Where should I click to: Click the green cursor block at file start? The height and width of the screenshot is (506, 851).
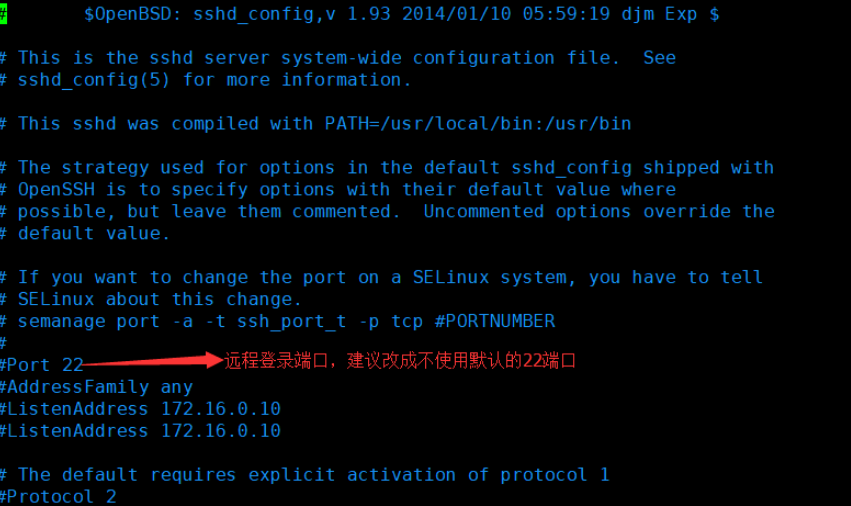click(x=5, y=14)
